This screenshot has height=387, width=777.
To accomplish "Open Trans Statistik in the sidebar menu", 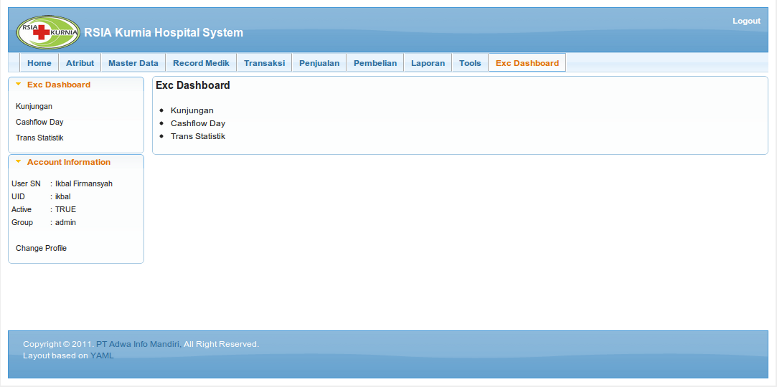I will pyautogui.click(x=39, y=138).
